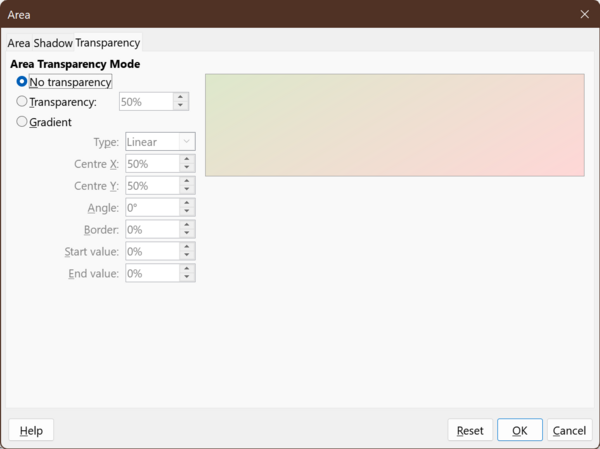This screenshot has height=449, width=600.
Task: Click the End value input field
Action: (151, 273)
